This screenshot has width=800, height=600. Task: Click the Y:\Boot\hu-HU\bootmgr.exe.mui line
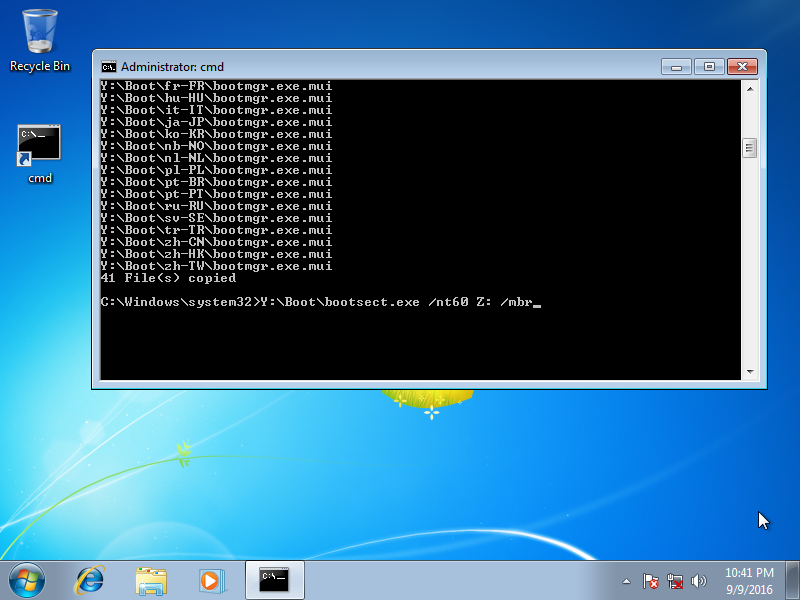tap(216, 98)
